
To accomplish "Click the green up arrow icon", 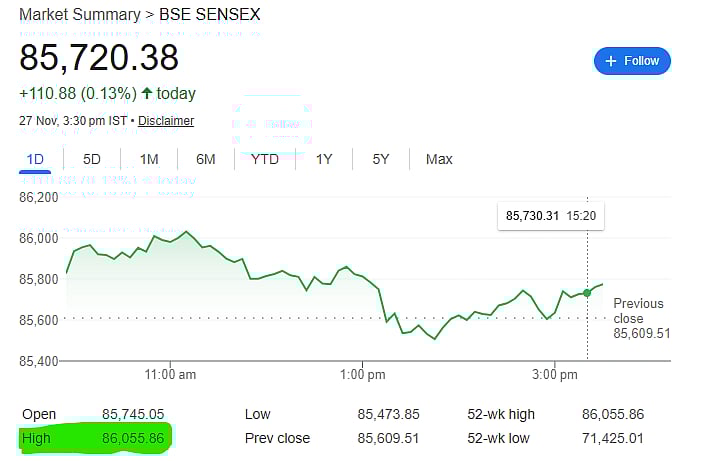I will [147, 94].
